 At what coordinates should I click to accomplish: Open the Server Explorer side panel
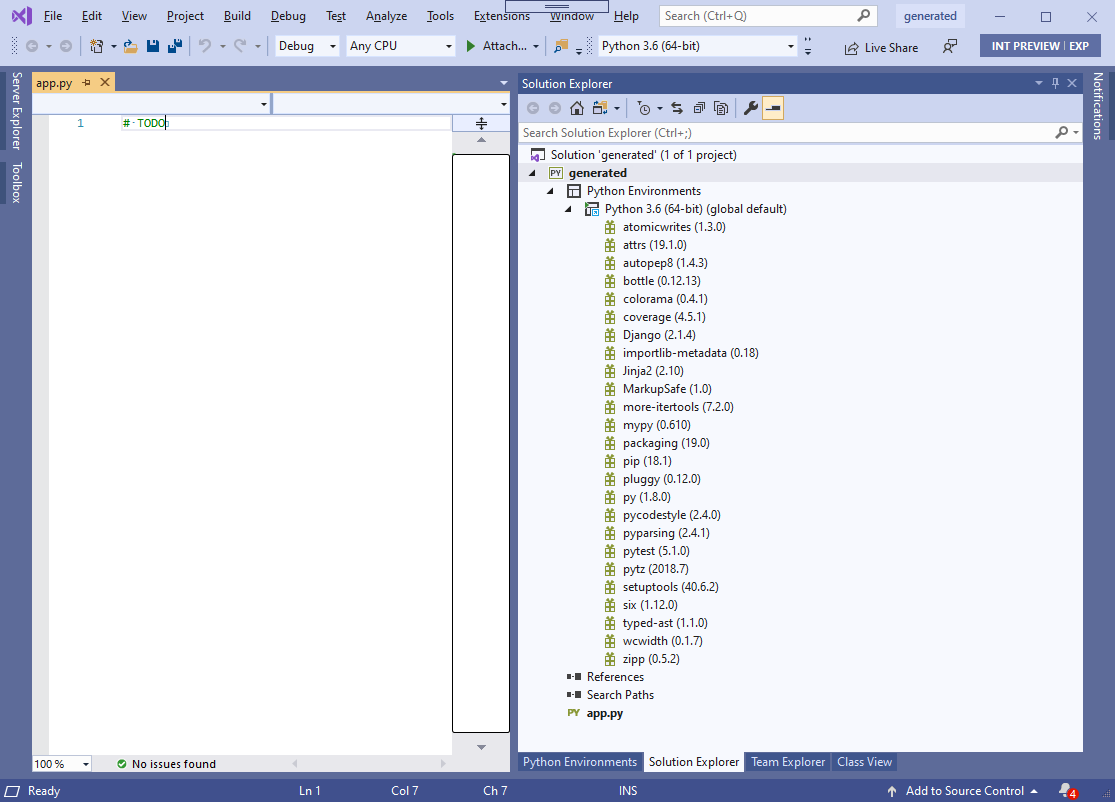16,110
